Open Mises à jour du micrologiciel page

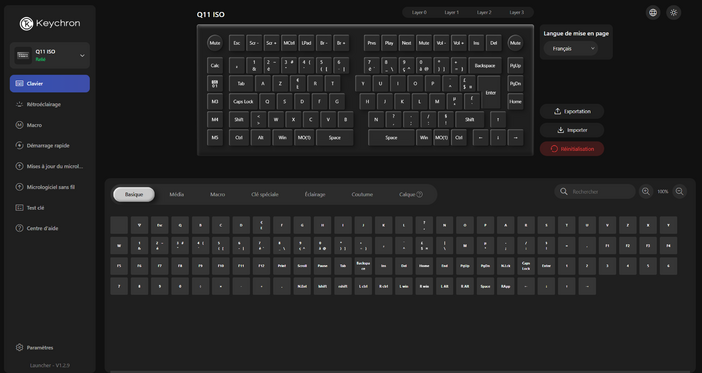(x=50, y=166)
